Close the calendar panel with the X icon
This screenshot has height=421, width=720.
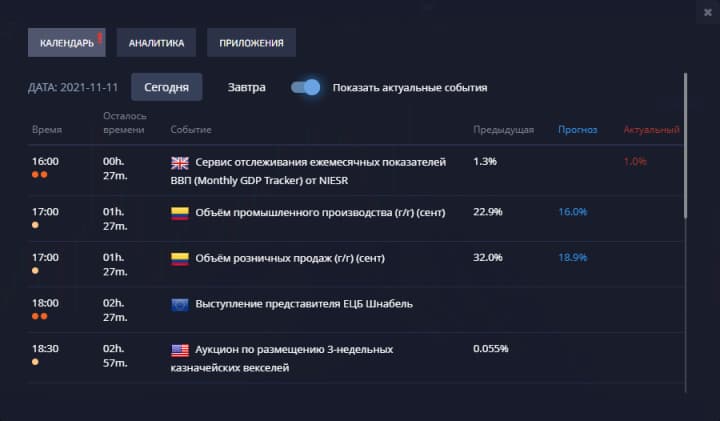pos(709,11)
